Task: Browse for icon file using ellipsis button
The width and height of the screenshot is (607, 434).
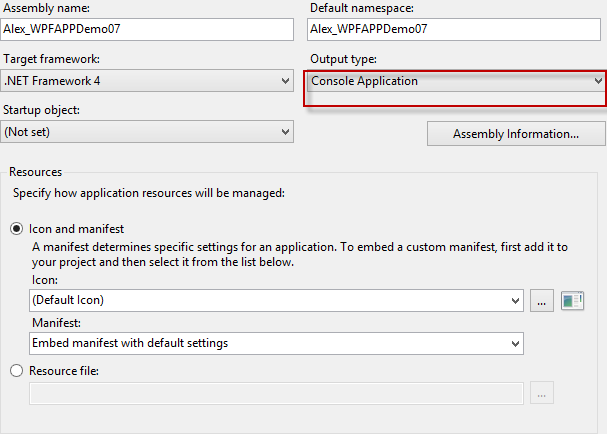Action: tap(542, 301)
